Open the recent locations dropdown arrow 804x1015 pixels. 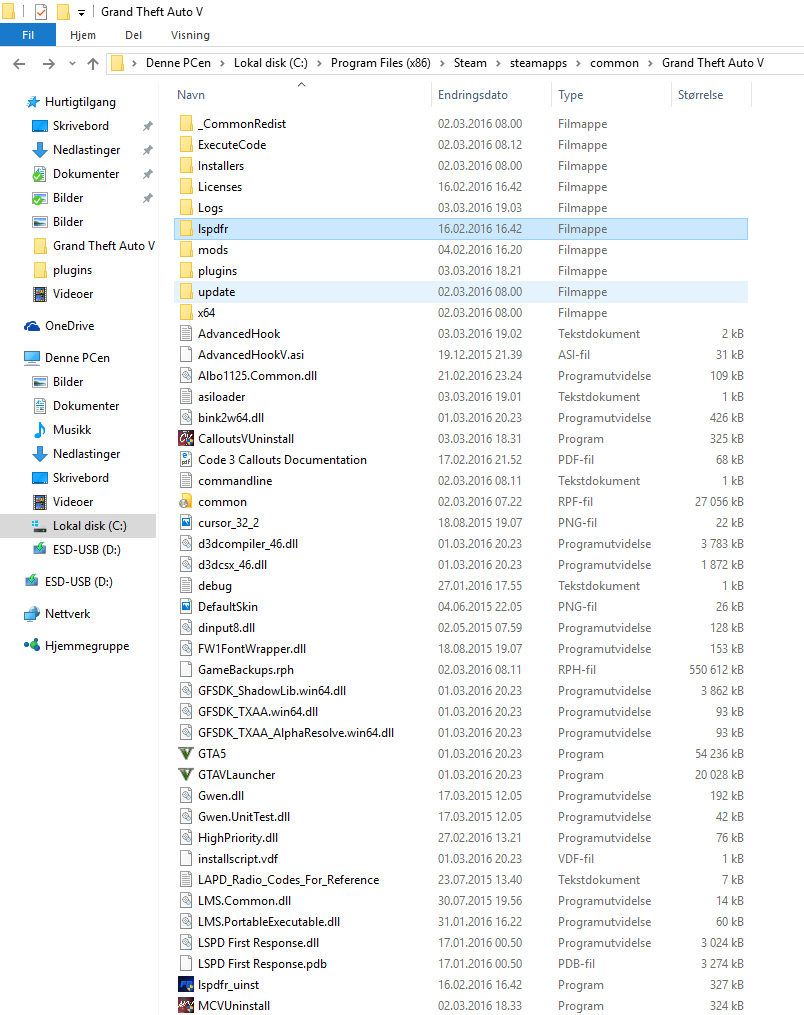tap(72, 63)
